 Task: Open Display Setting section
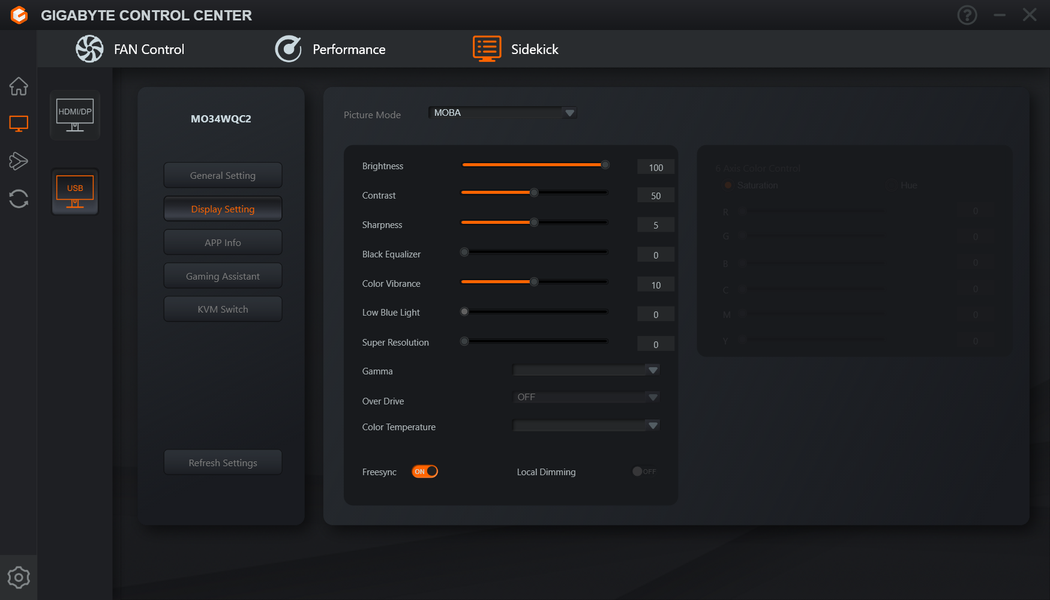pos(222,209)
